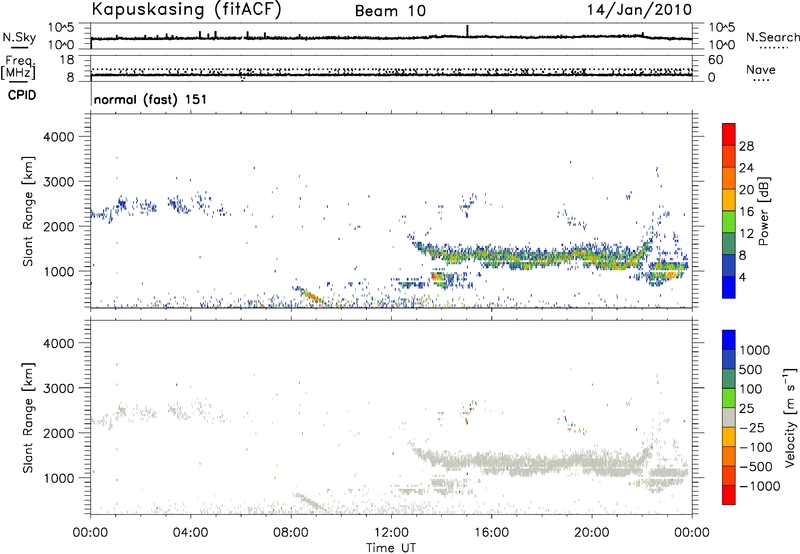Select the gray -25 to 25 velocity segment
800x554 pixels.
[x=729, y=418]
